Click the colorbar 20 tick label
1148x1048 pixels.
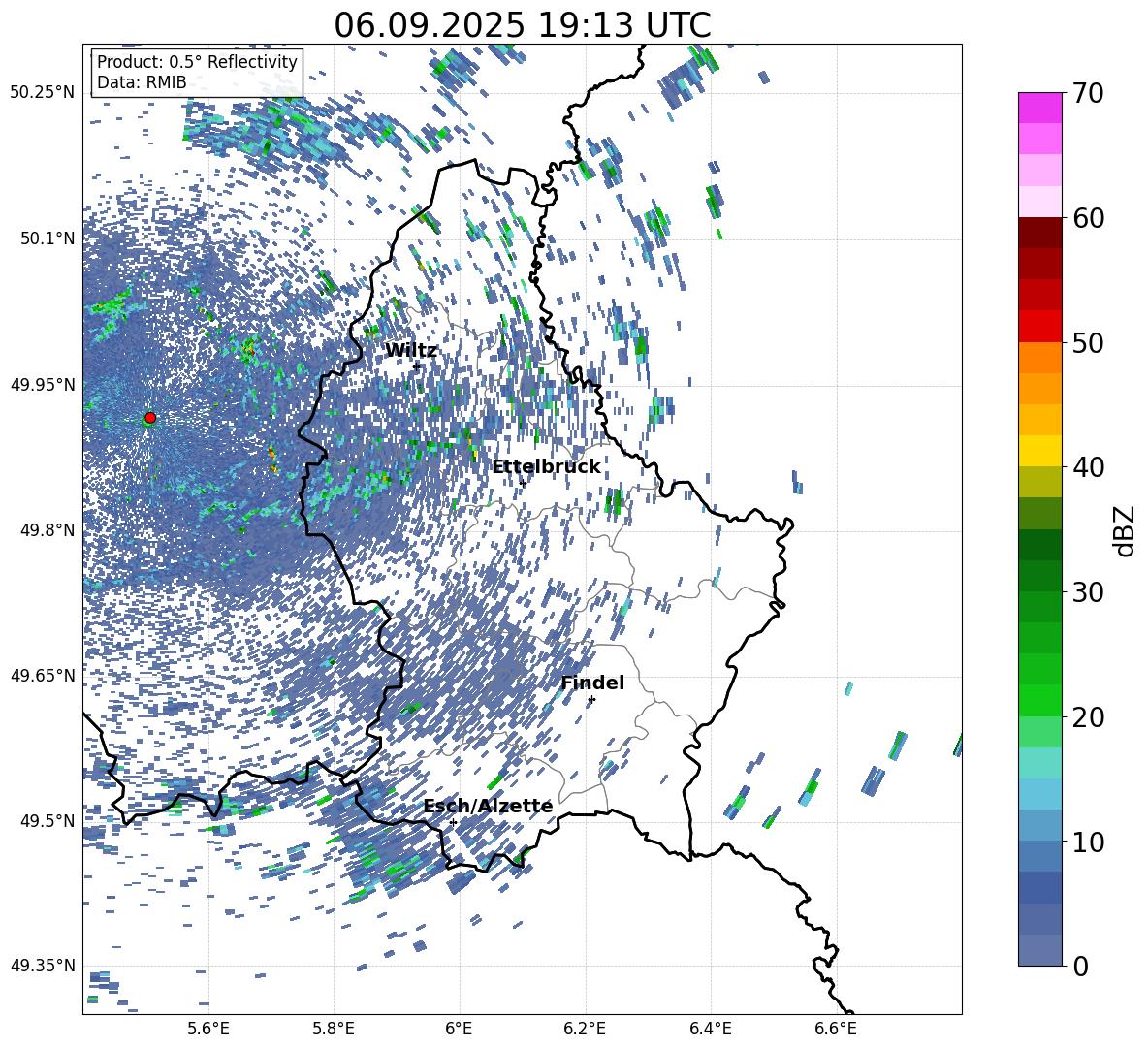click(x=1088, y=716)
